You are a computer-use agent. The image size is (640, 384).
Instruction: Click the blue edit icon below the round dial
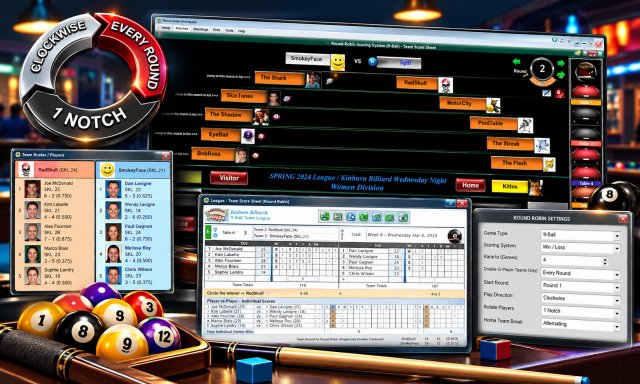pos(547,93)
